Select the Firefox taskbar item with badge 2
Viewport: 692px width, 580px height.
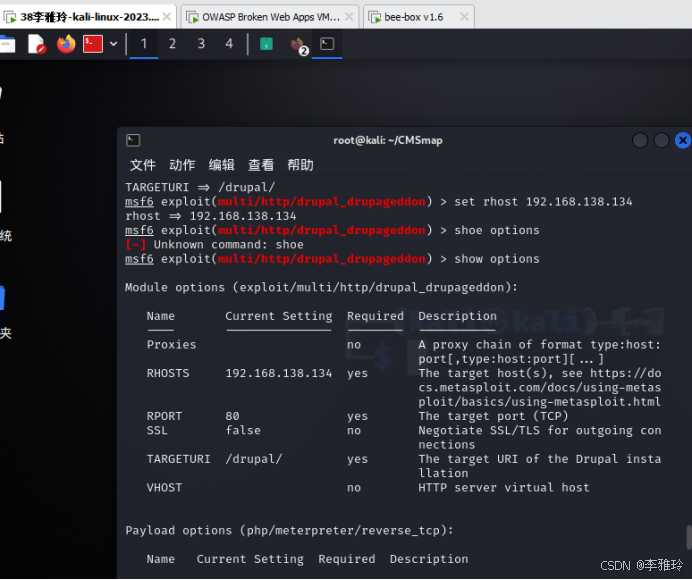pos(299,45)
